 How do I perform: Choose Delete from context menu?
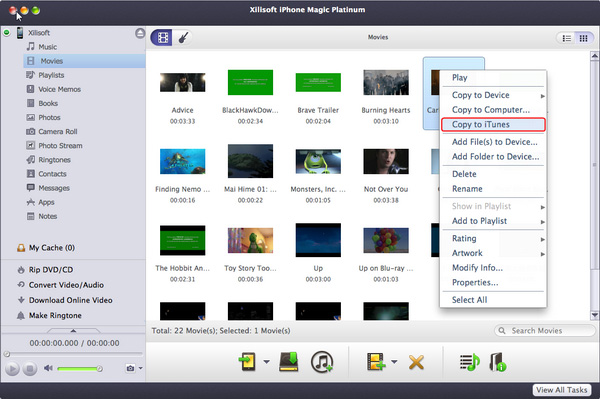click(493, 174)
